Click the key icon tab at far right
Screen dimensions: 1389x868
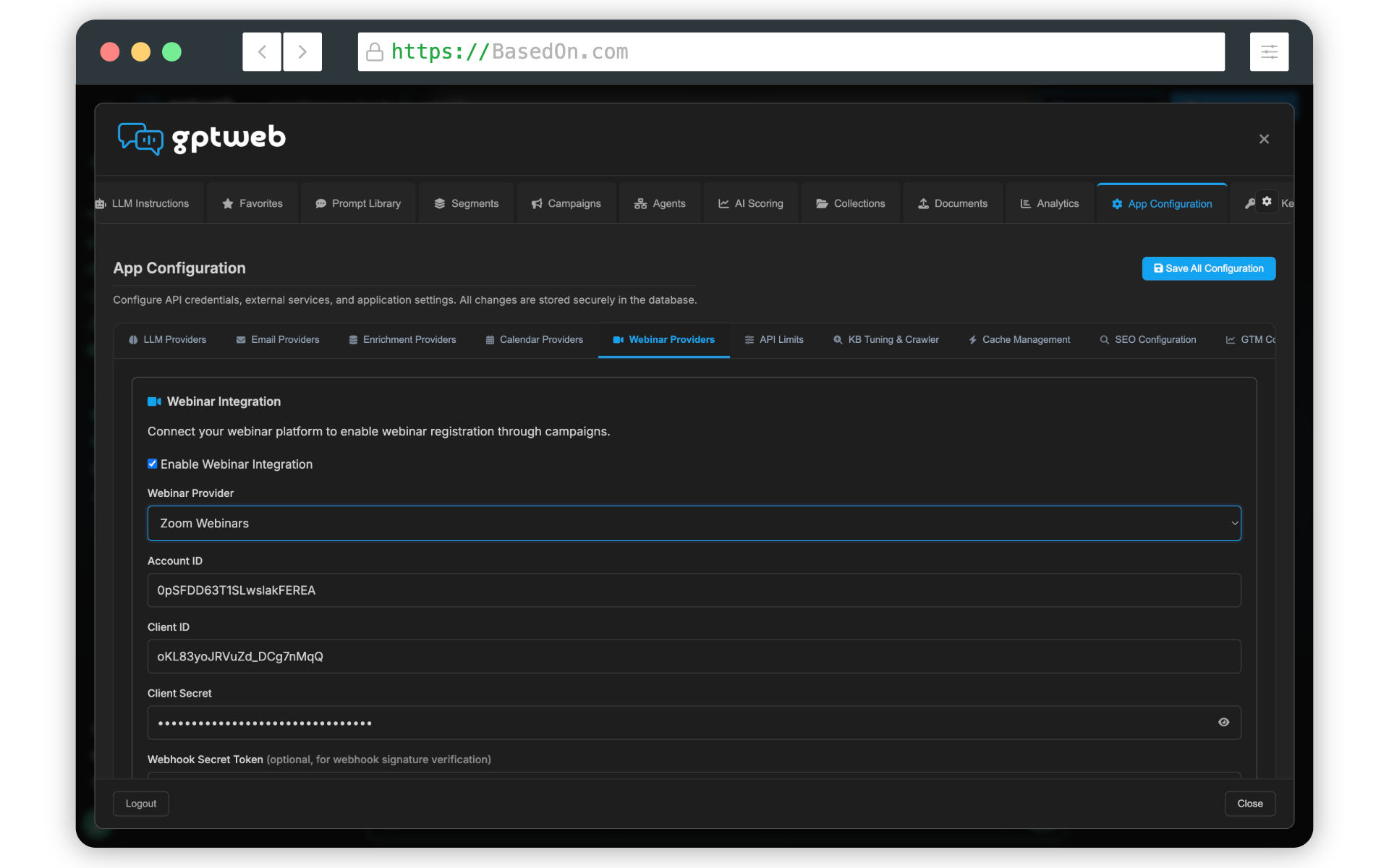pos(1250,204)
